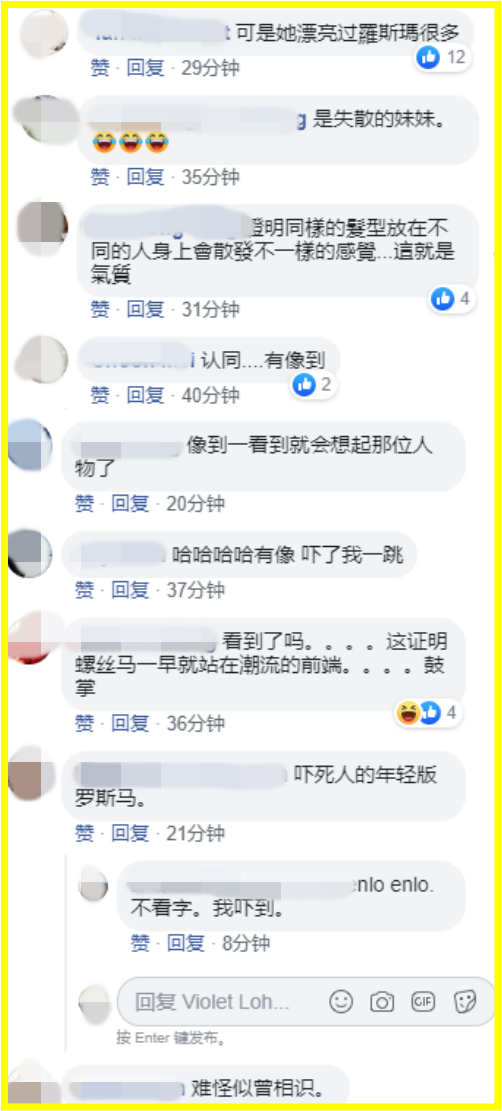View the 12 likes reaction badge

point(443,57)
